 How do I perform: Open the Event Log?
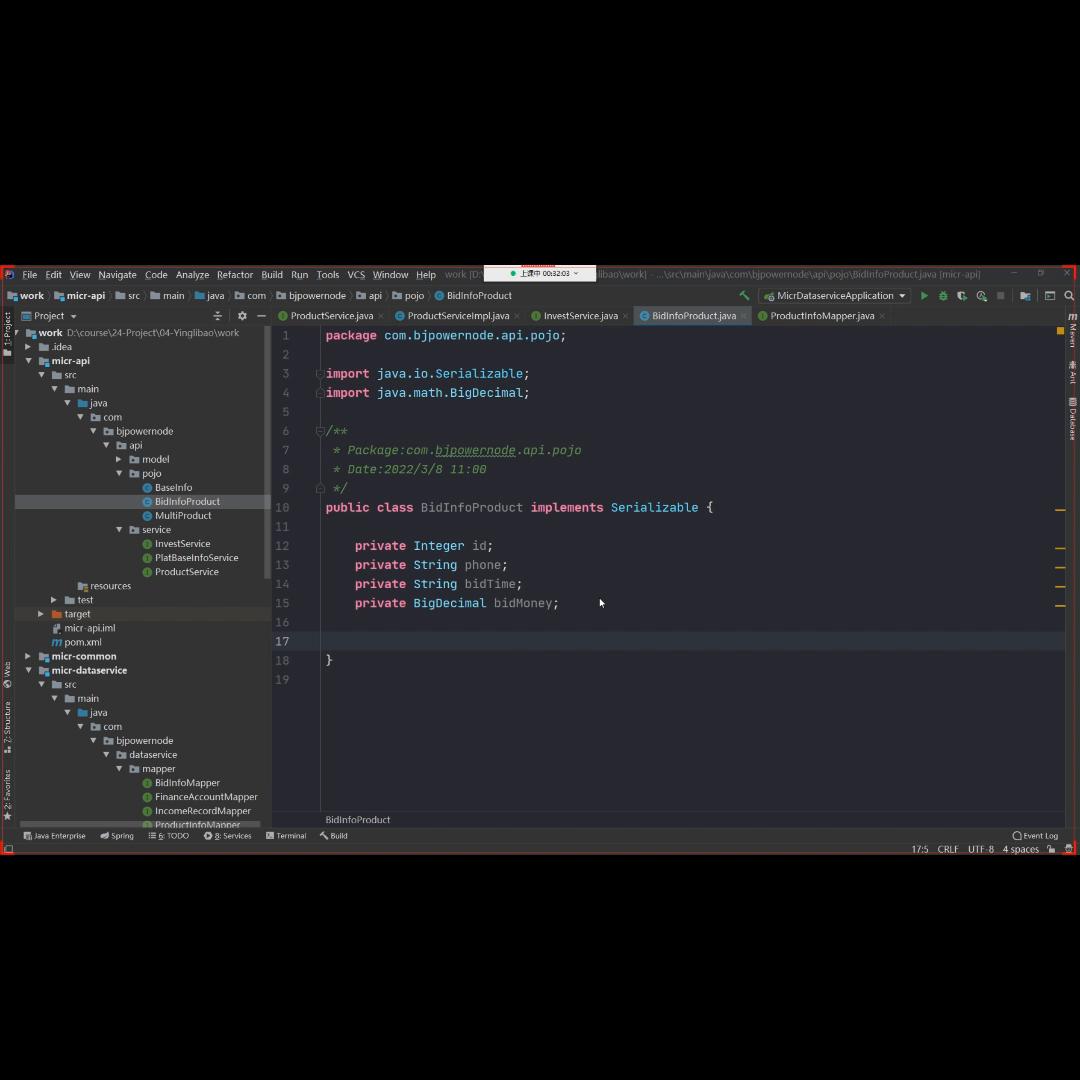(1035, 836)
